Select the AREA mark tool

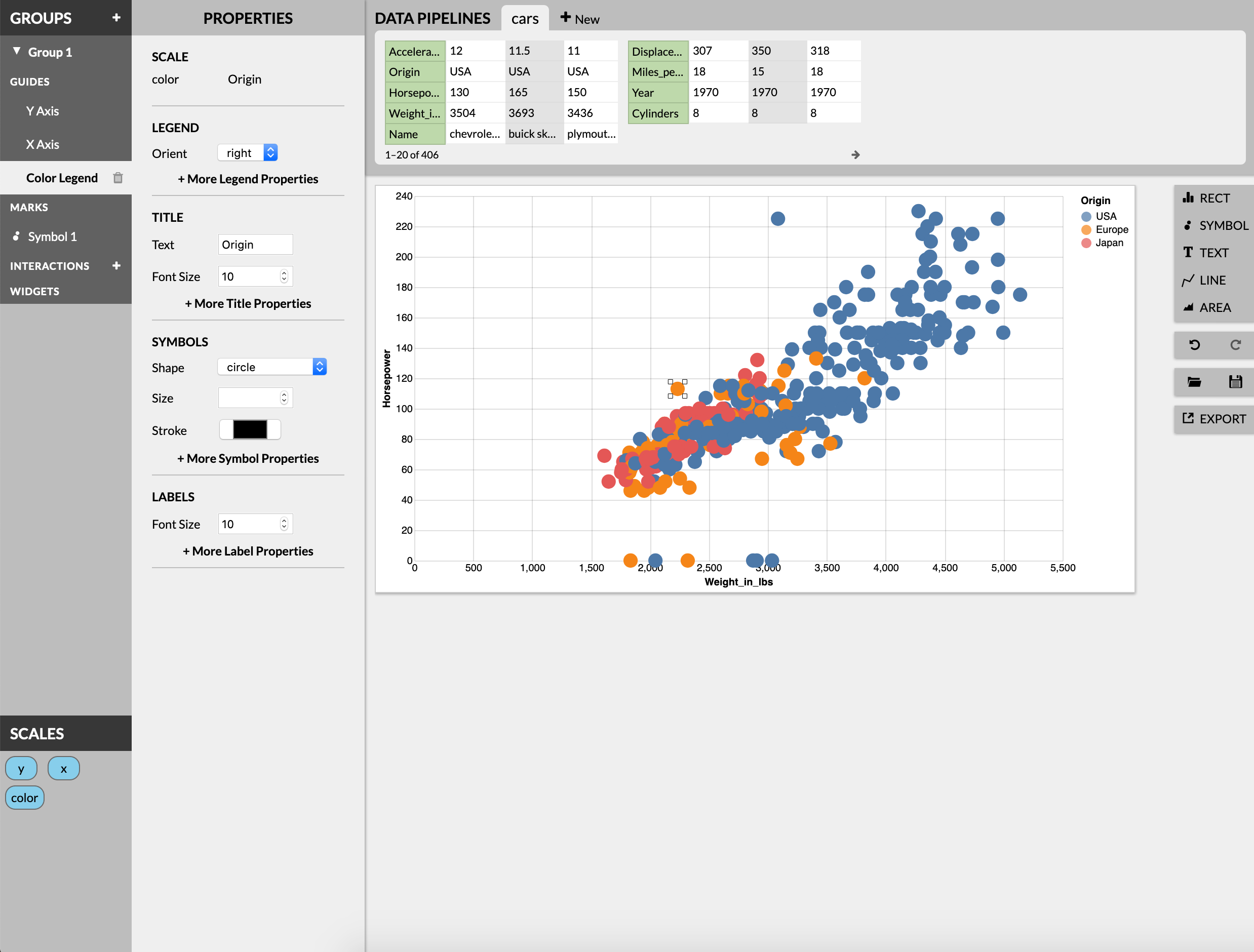pyautogui.click(x=1213, y=306)
